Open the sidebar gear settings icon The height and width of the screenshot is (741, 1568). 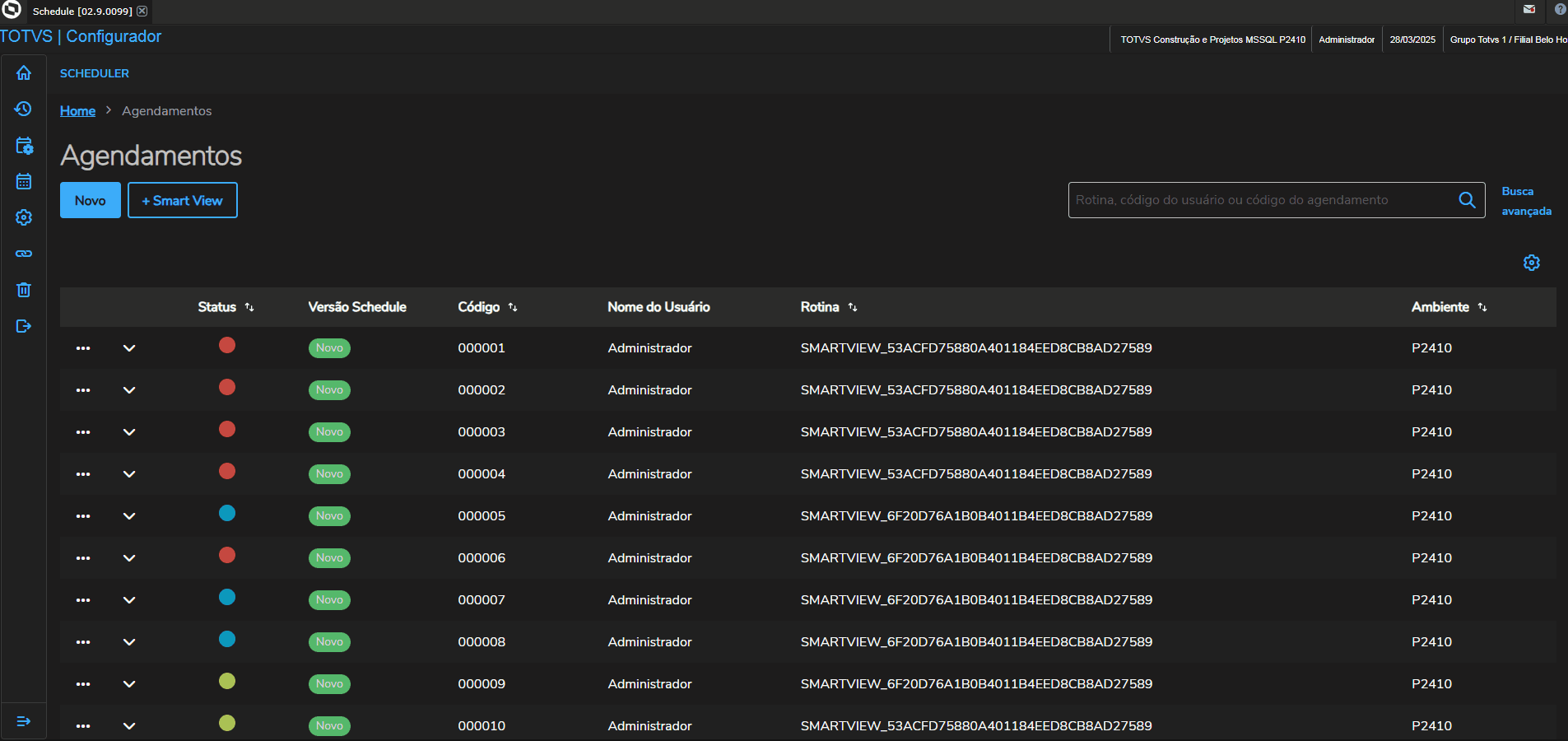(x=24, y=217)
